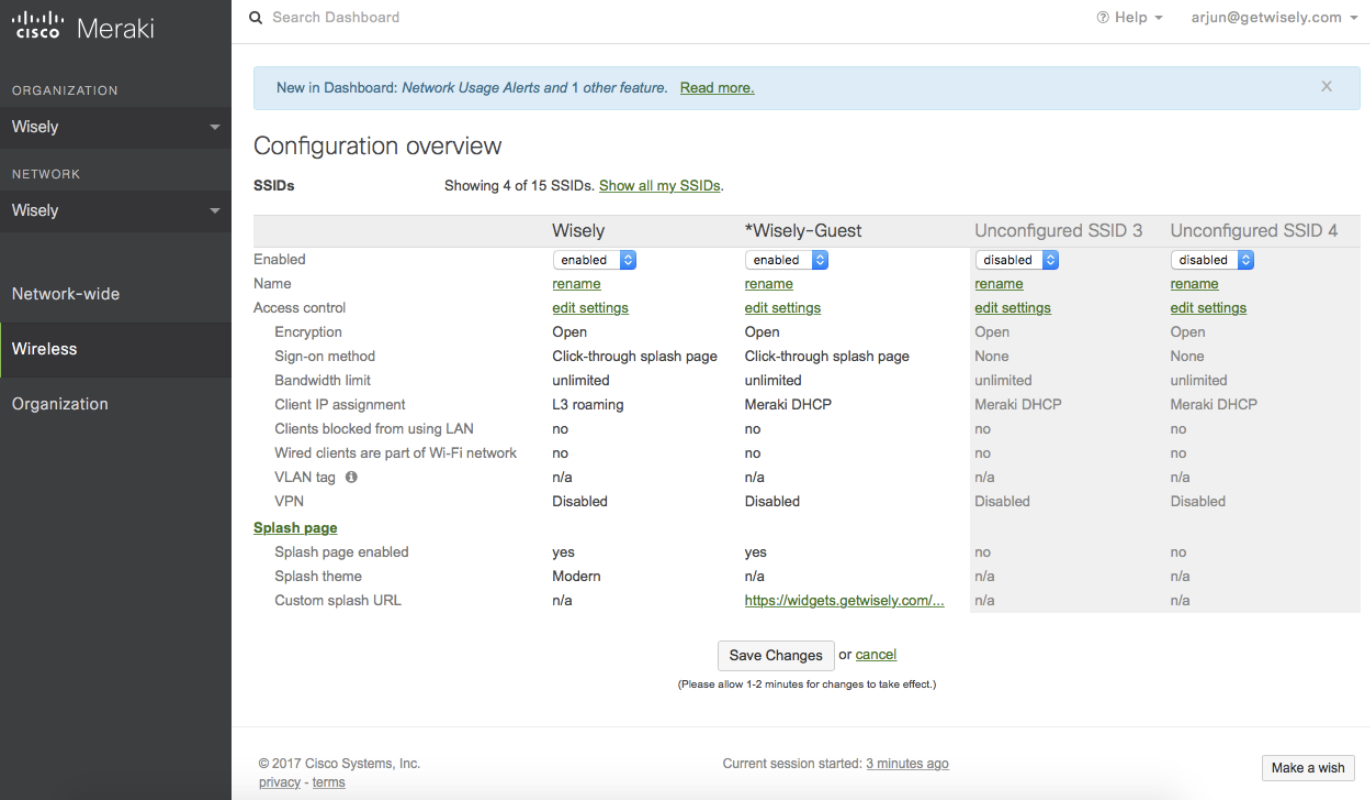Open the privacy link in footer
The image size is (1370, 800).
[279, 783]
